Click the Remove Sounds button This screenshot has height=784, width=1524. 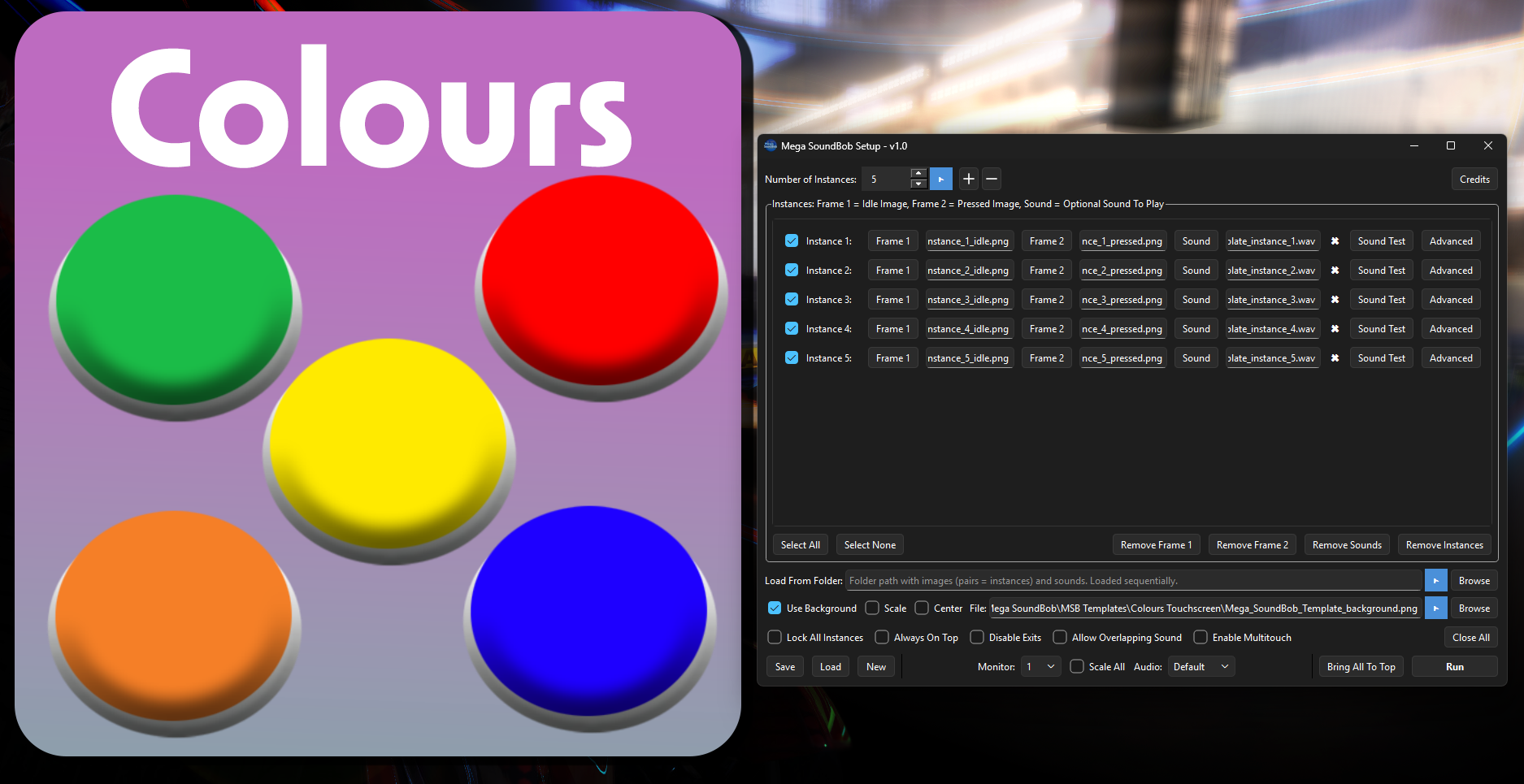coord(1347,545)
